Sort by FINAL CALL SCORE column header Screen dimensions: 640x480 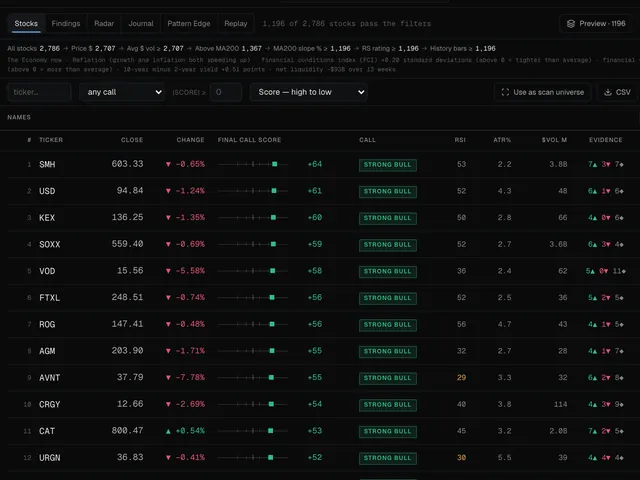(249, 140)
